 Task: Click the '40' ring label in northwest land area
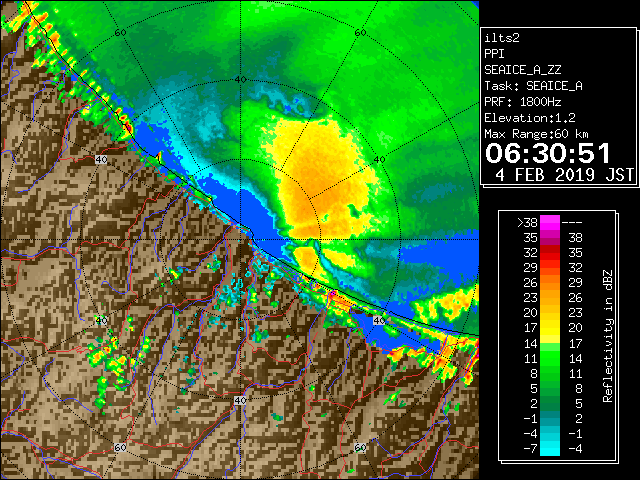click(x=101, y=159)
